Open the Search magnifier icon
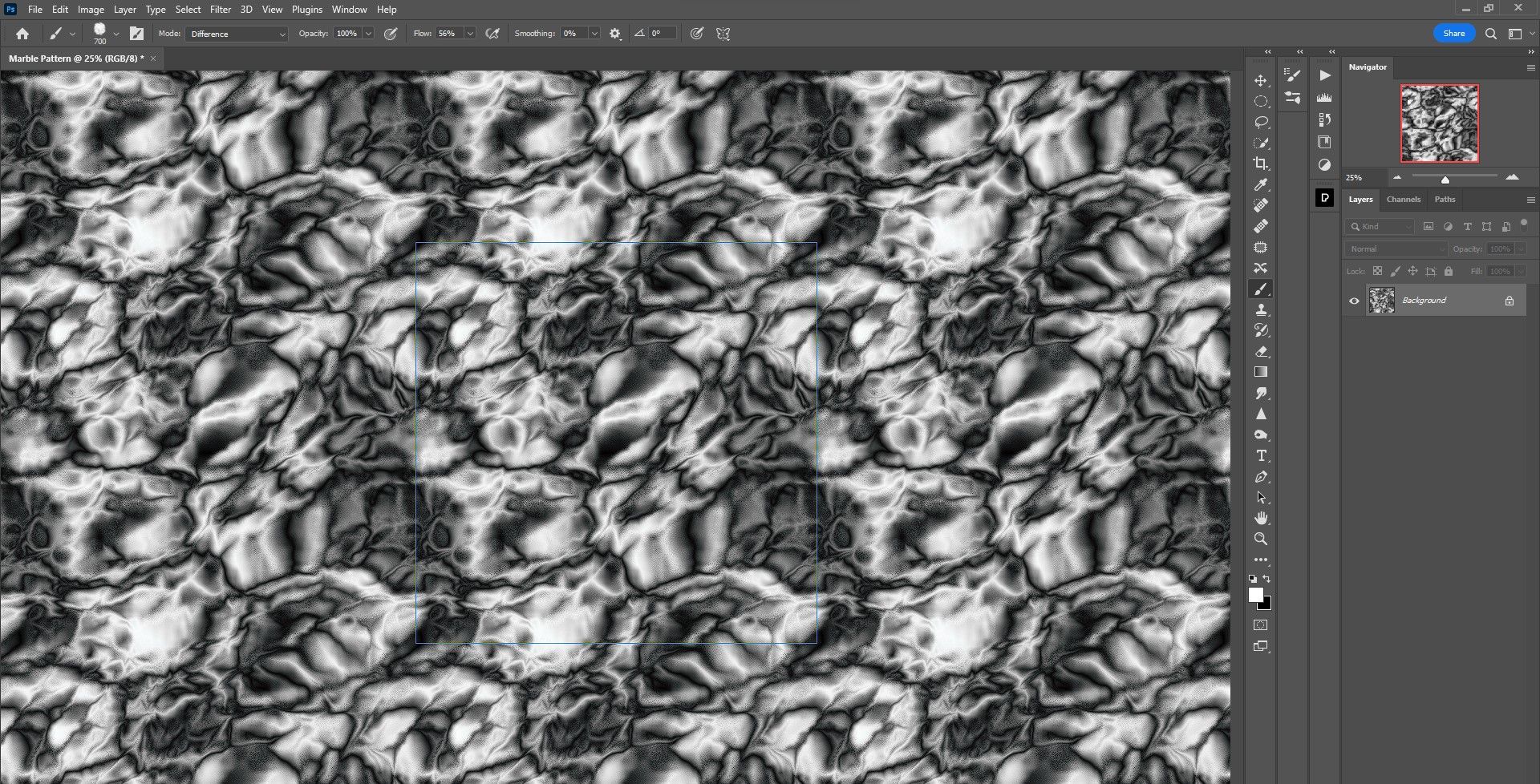1540x784 pixels. coord(1491,34)
